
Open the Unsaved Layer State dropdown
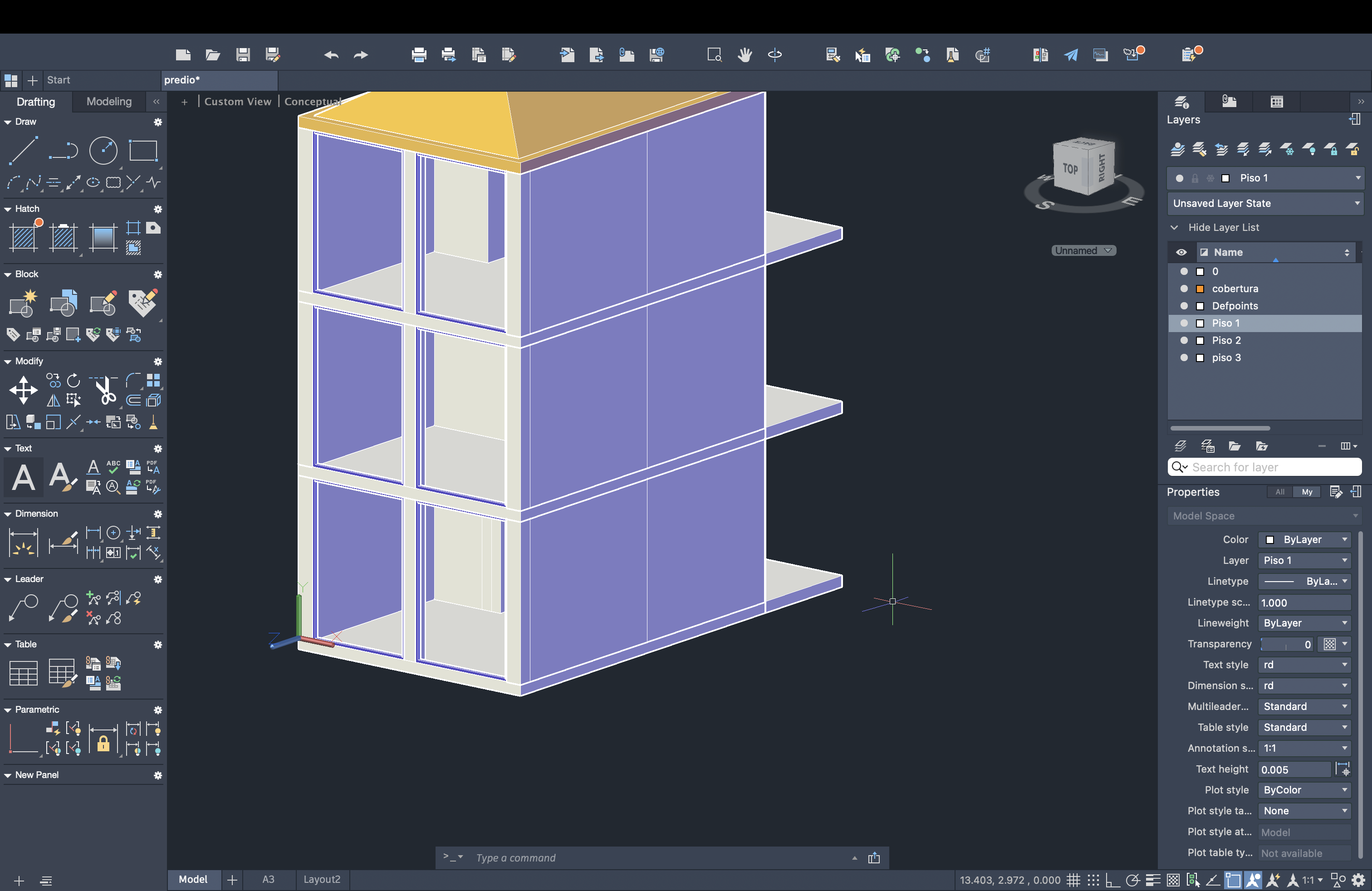[1265, 203]
